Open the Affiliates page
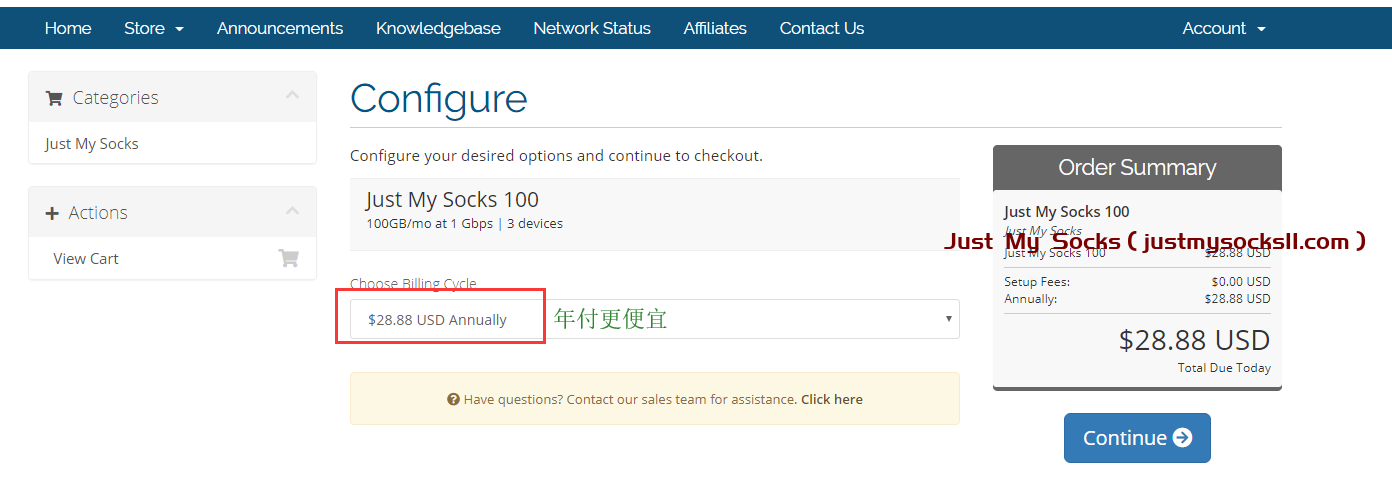The height and width of the screenshot is (499, 1392). (715, 28)
